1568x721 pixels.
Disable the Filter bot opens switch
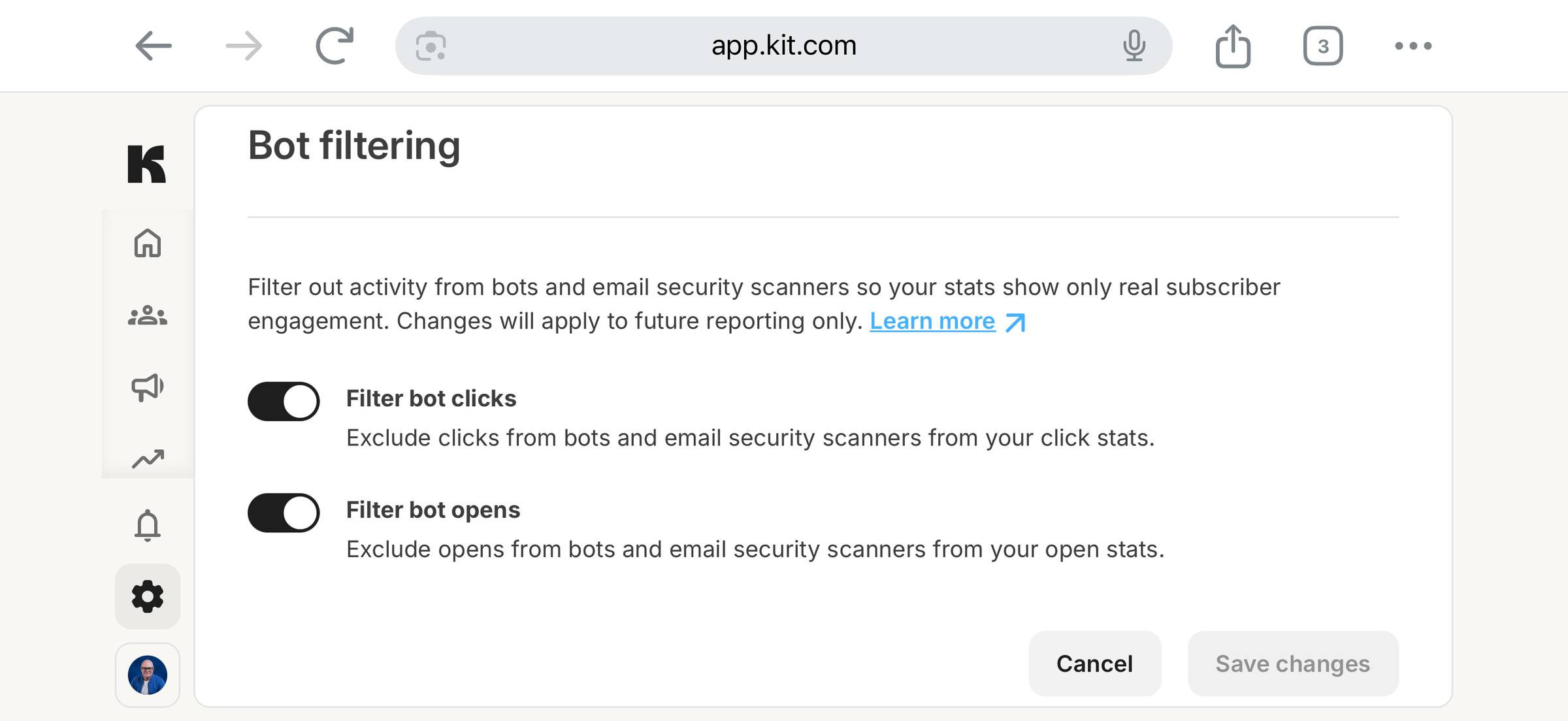pos(284,513)
